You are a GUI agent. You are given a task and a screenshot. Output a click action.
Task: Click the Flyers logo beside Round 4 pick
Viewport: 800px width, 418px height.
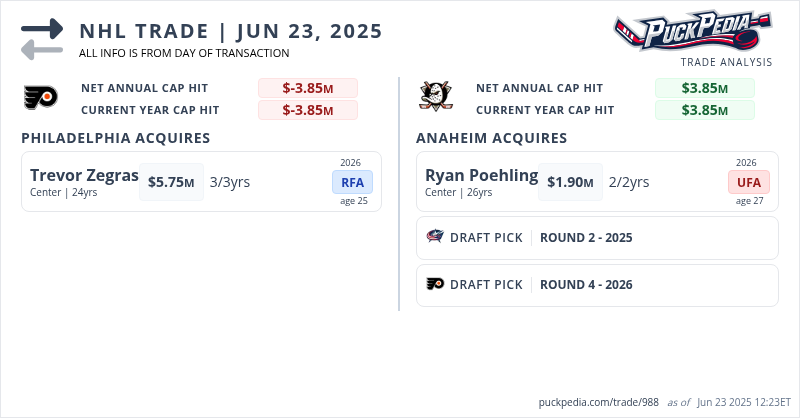(435, 284)
